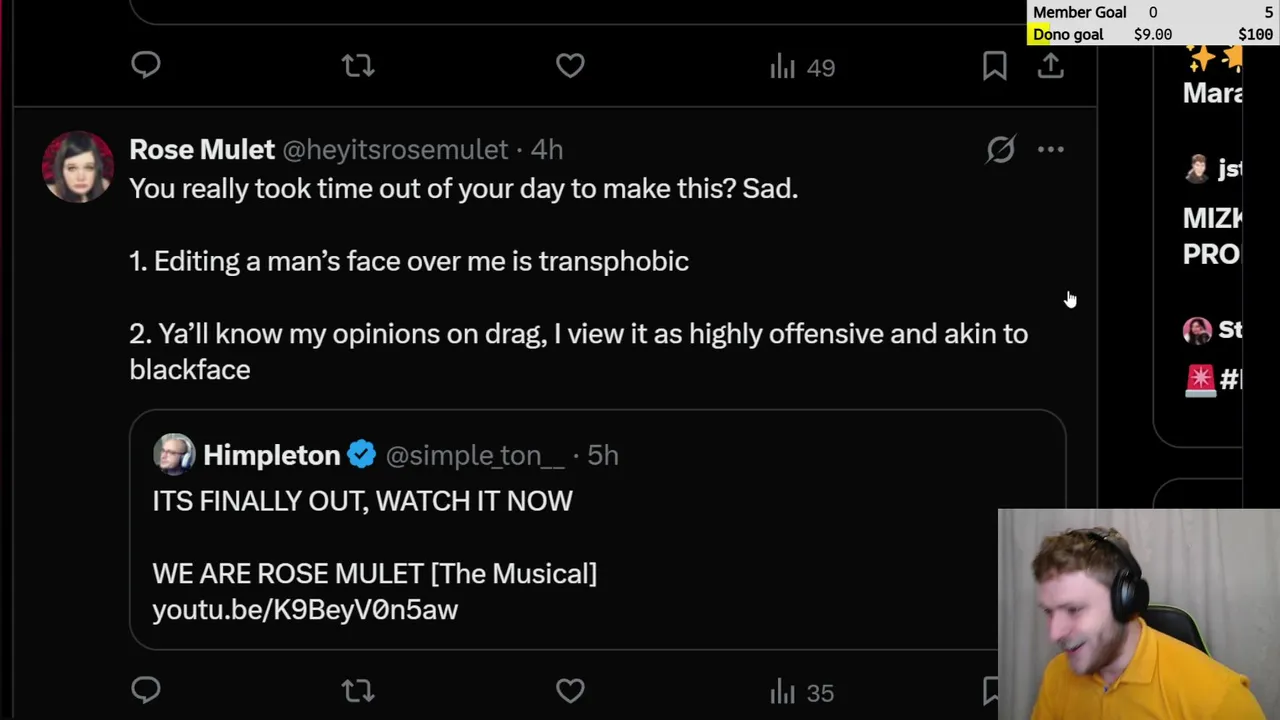Open Grok explain icon on Rose Mulet tweet
Viewport: 1280px width, 720px height.
(x=1000, y=150)
